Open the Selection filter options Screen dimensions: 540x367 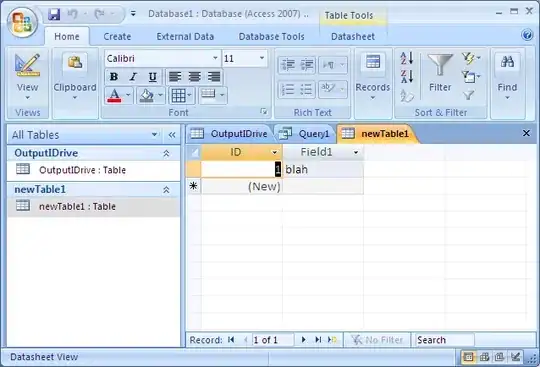(471, 59)
